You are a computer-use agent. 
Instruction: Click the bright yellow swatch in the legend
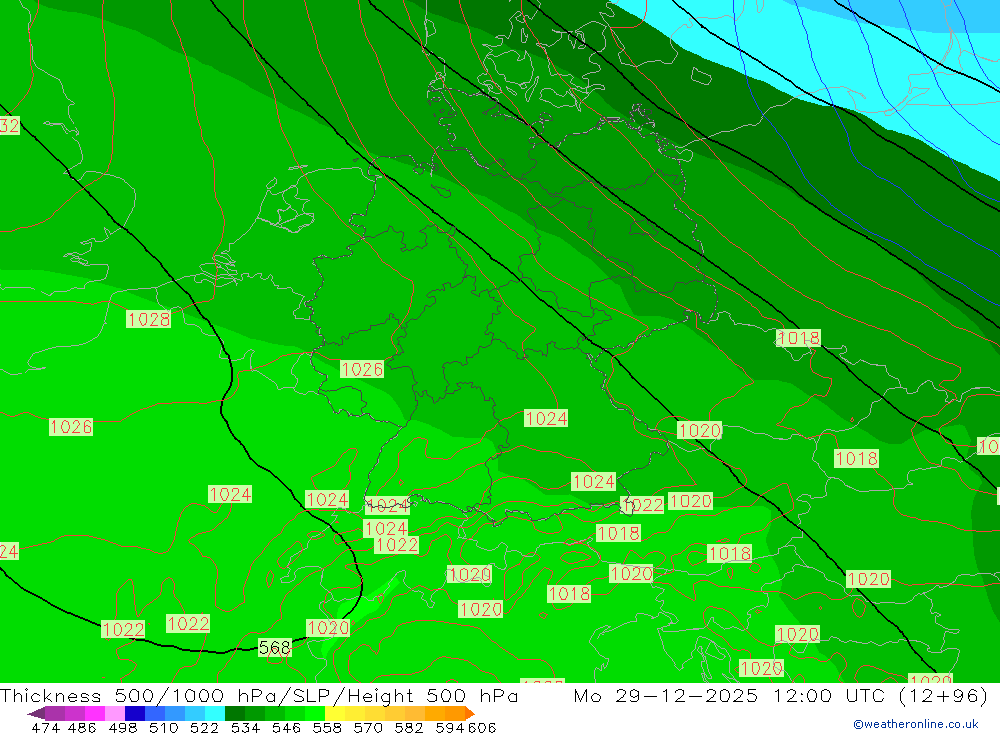coord(335,713)
